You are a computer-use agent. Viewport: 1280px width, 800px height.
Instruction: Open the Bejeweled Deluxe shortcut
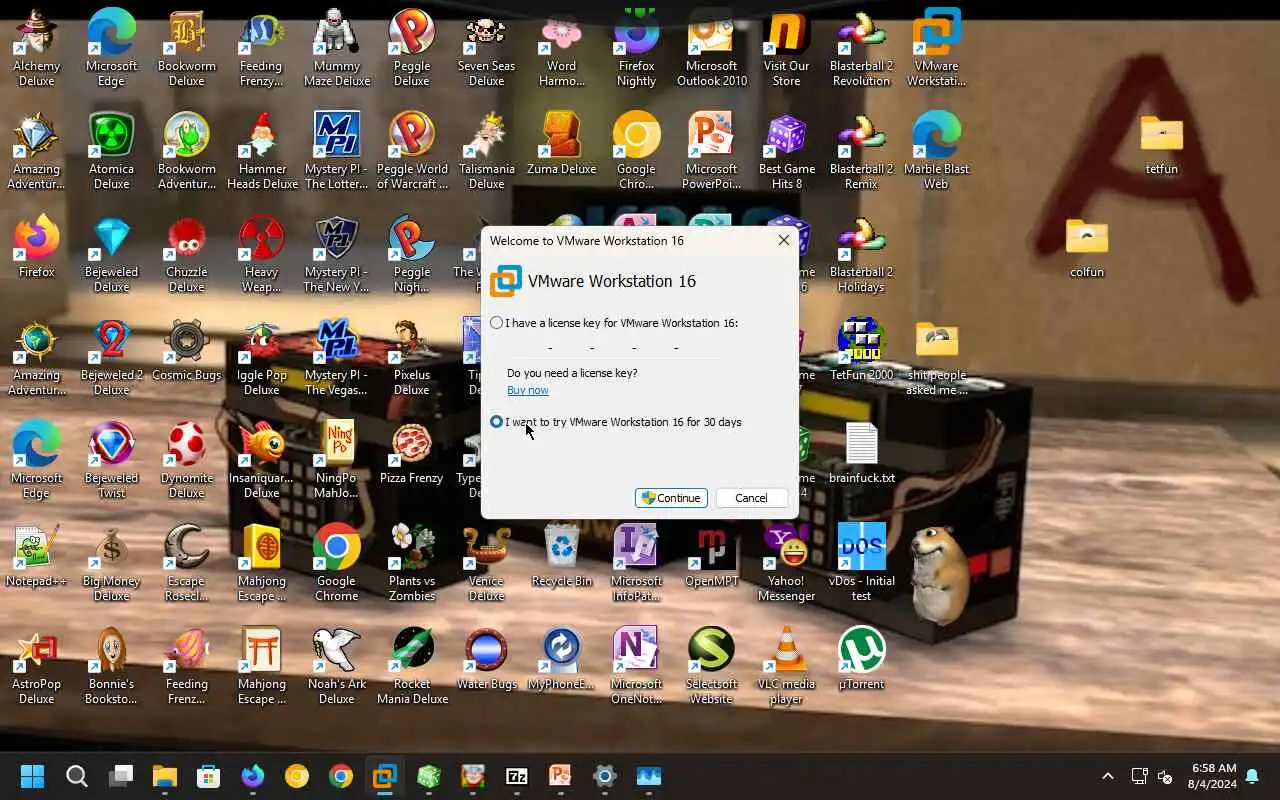[x=111, y=254]
